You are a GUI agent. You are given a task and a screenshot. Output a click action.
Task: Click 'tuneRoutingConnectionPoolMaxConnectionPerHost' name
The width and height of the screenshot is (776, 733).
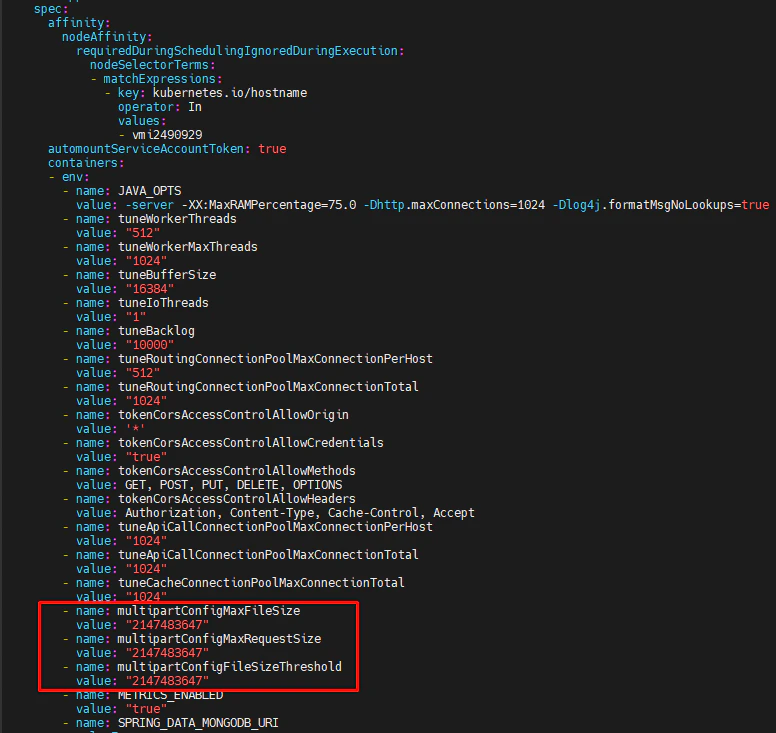(275, 359)
